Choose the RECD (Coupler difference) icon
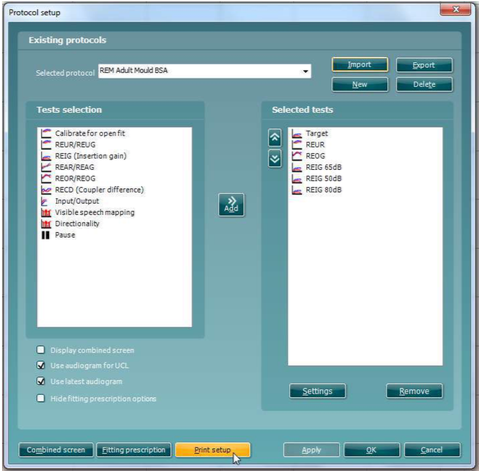The image size is (479, 472). (46, 190)
